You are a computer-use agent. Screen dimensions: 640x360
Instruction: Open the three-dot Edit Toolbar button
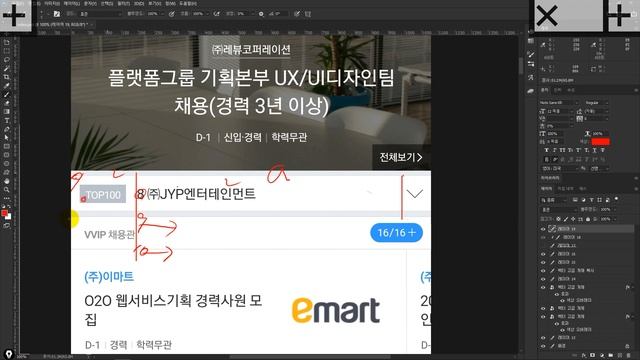pos(7,198)
